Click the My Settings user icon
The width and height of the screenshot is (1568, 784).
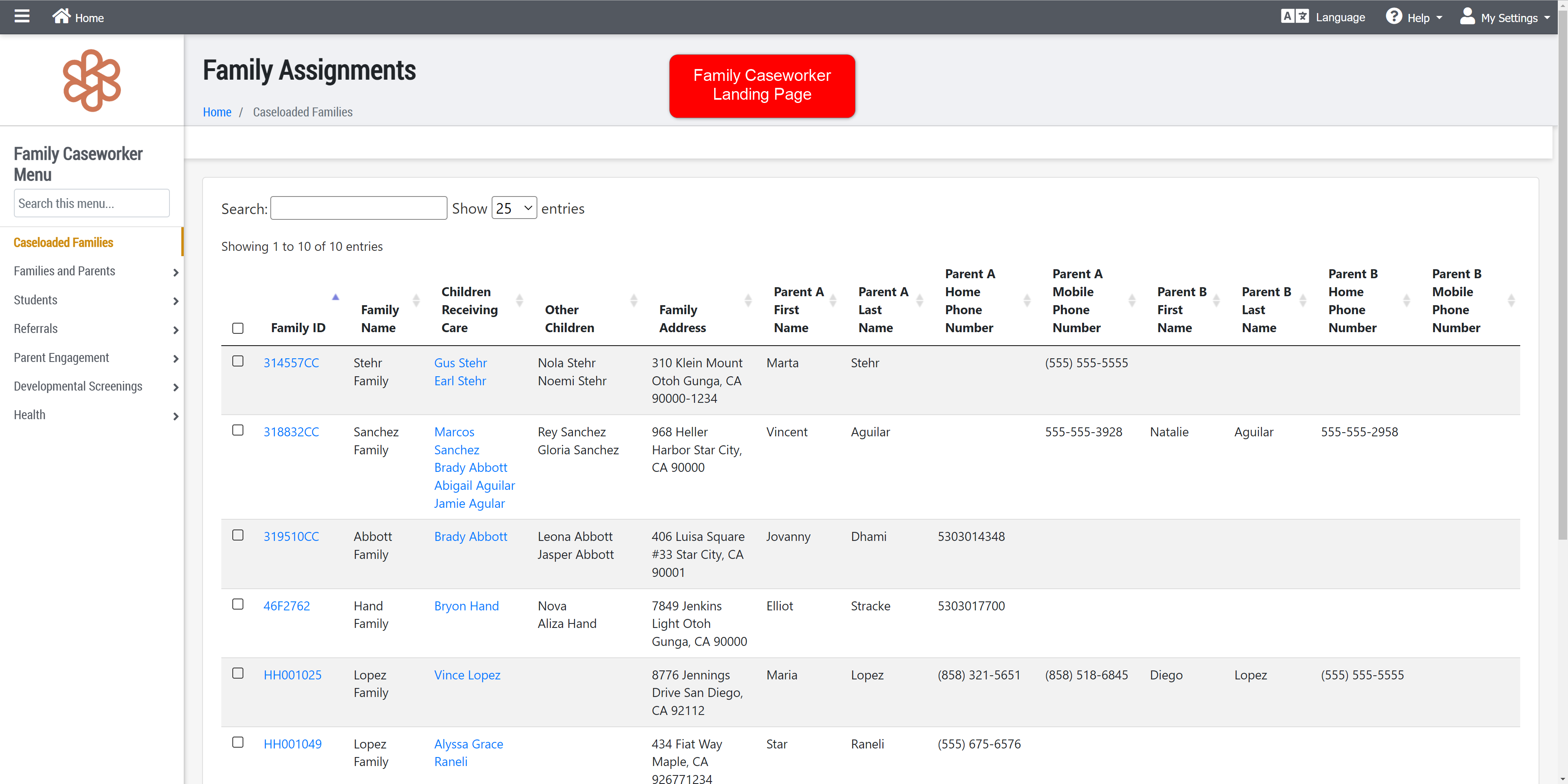(1467, 16)
